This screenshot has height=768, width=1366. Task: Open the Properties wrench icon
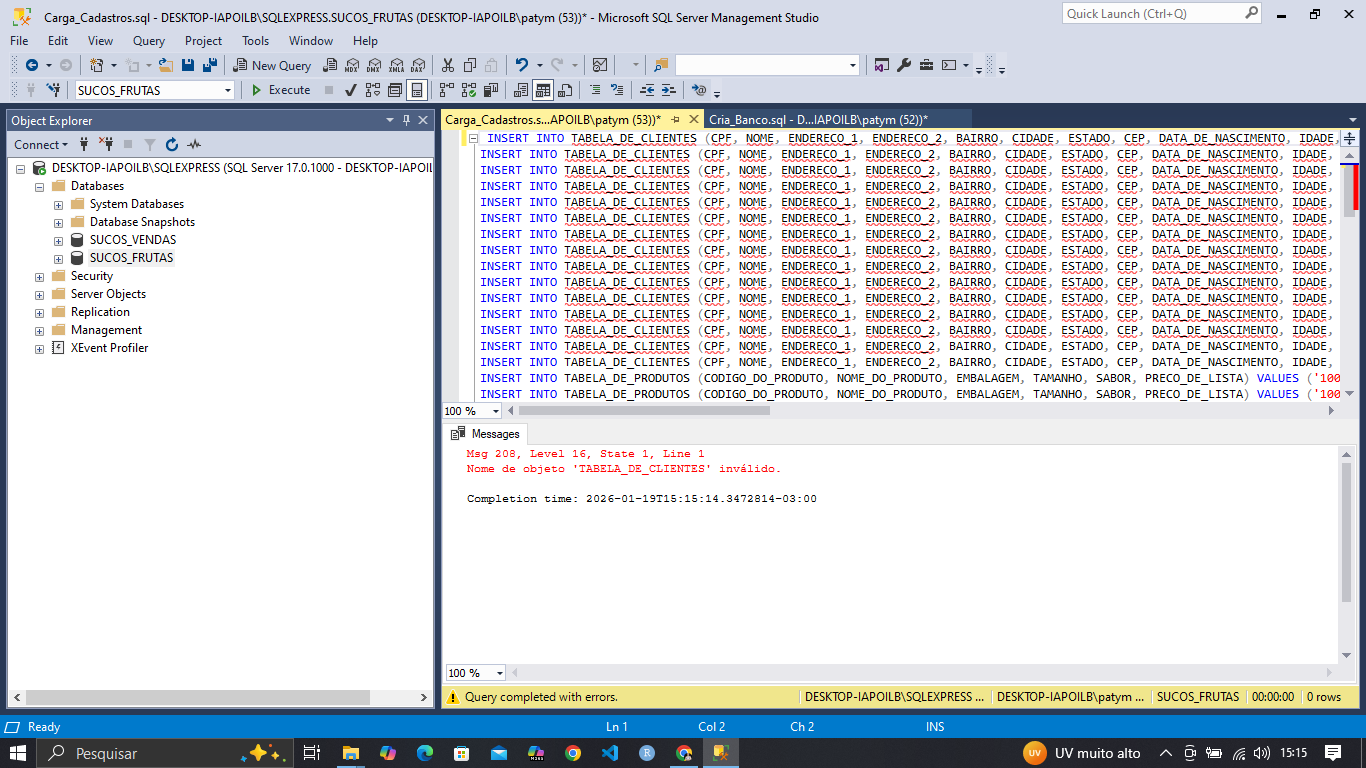[x=904, y=65]
